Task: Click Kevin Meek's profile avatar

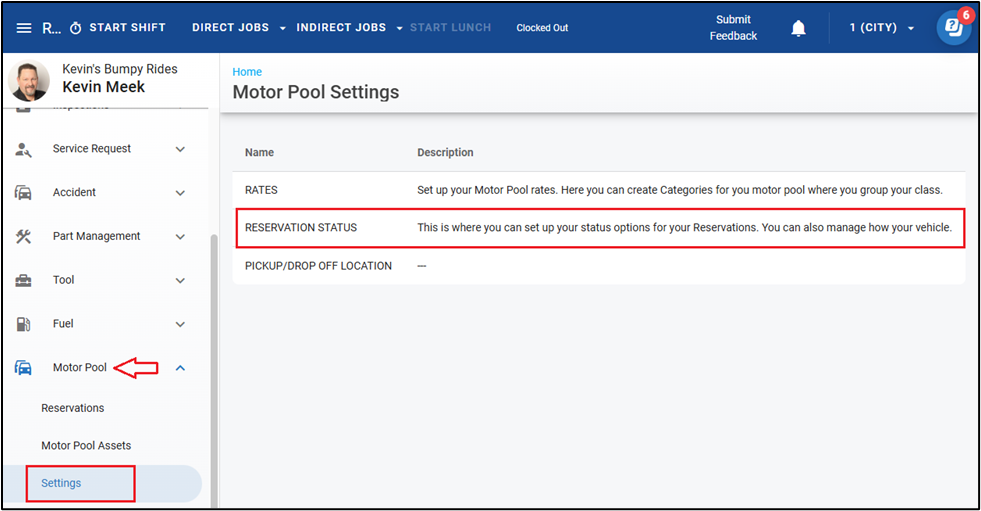Action: point(29,80)
